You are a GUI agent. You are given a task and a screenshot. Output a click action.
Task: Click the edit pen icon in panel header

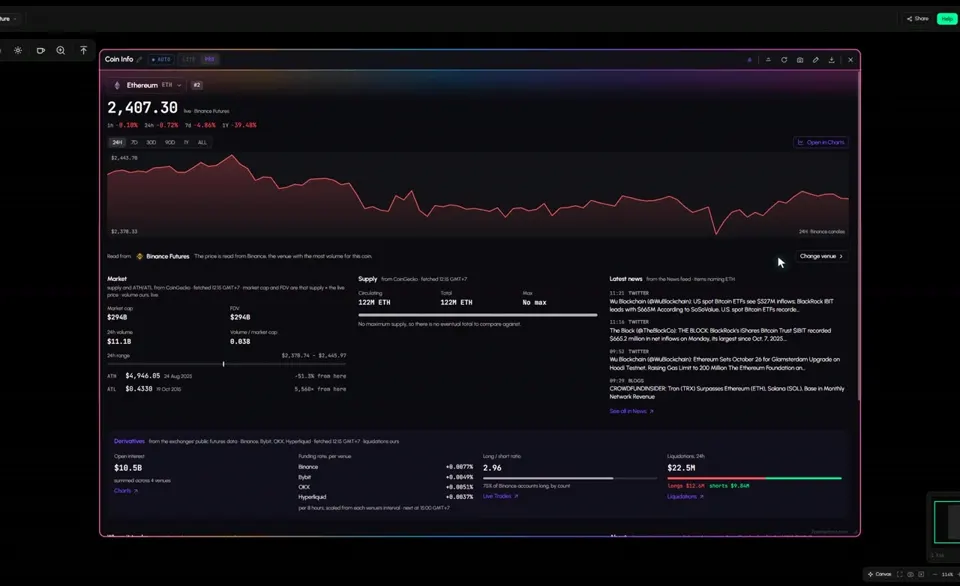click(816, 60)
